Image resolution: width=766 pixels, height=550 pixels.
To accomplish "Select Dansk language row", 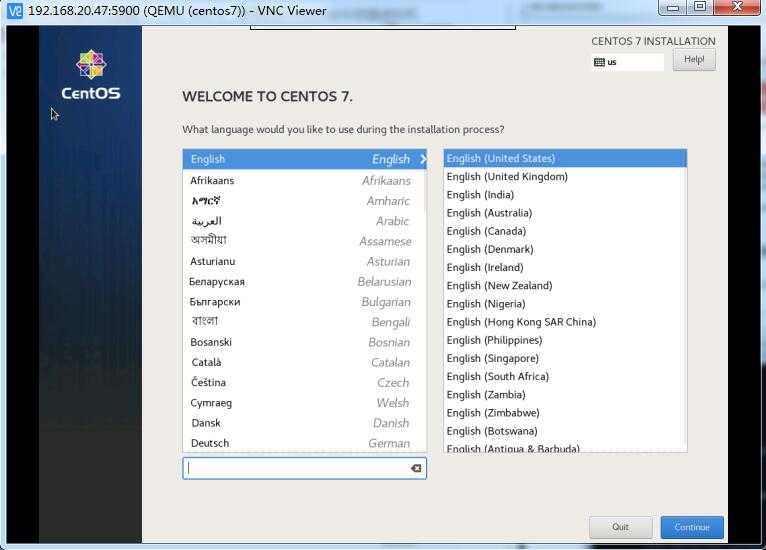I will 304,423.
